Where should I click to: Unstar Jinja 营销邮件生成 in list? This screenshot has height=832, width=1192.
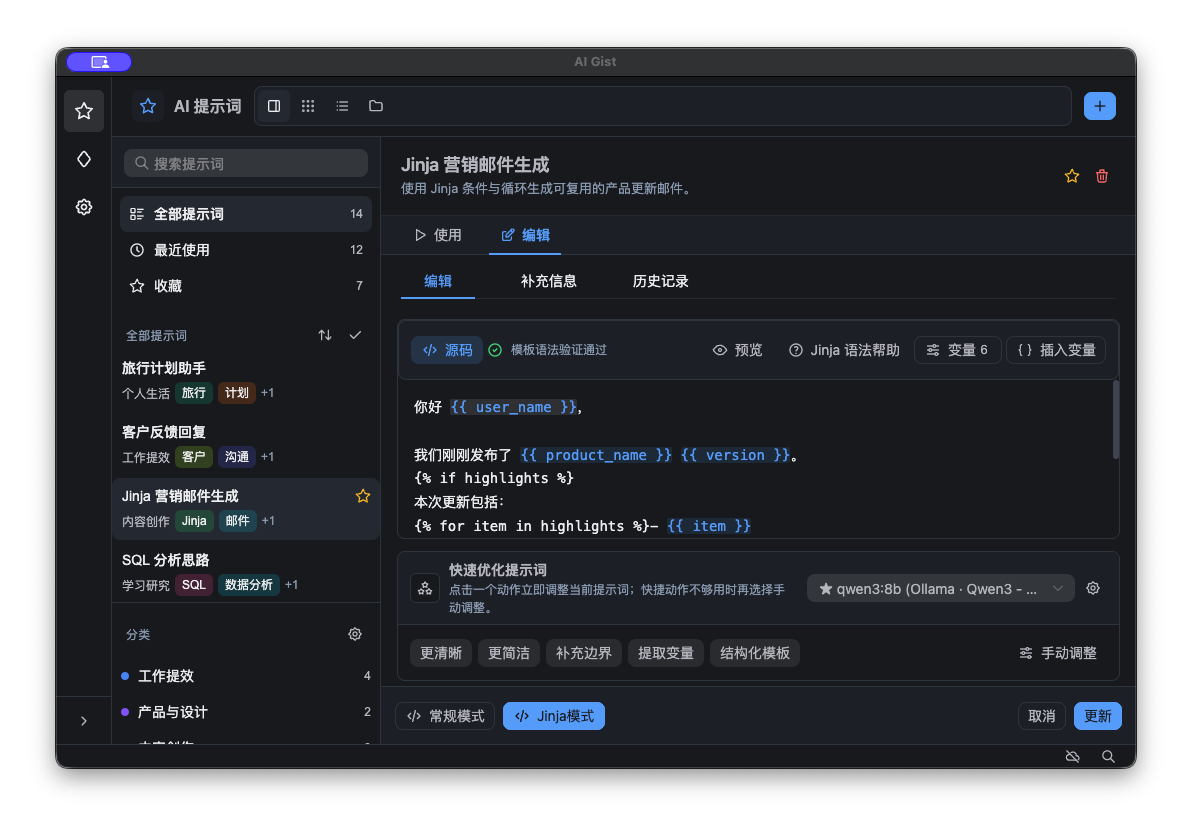pyautogui.click(x=363, y=497)
